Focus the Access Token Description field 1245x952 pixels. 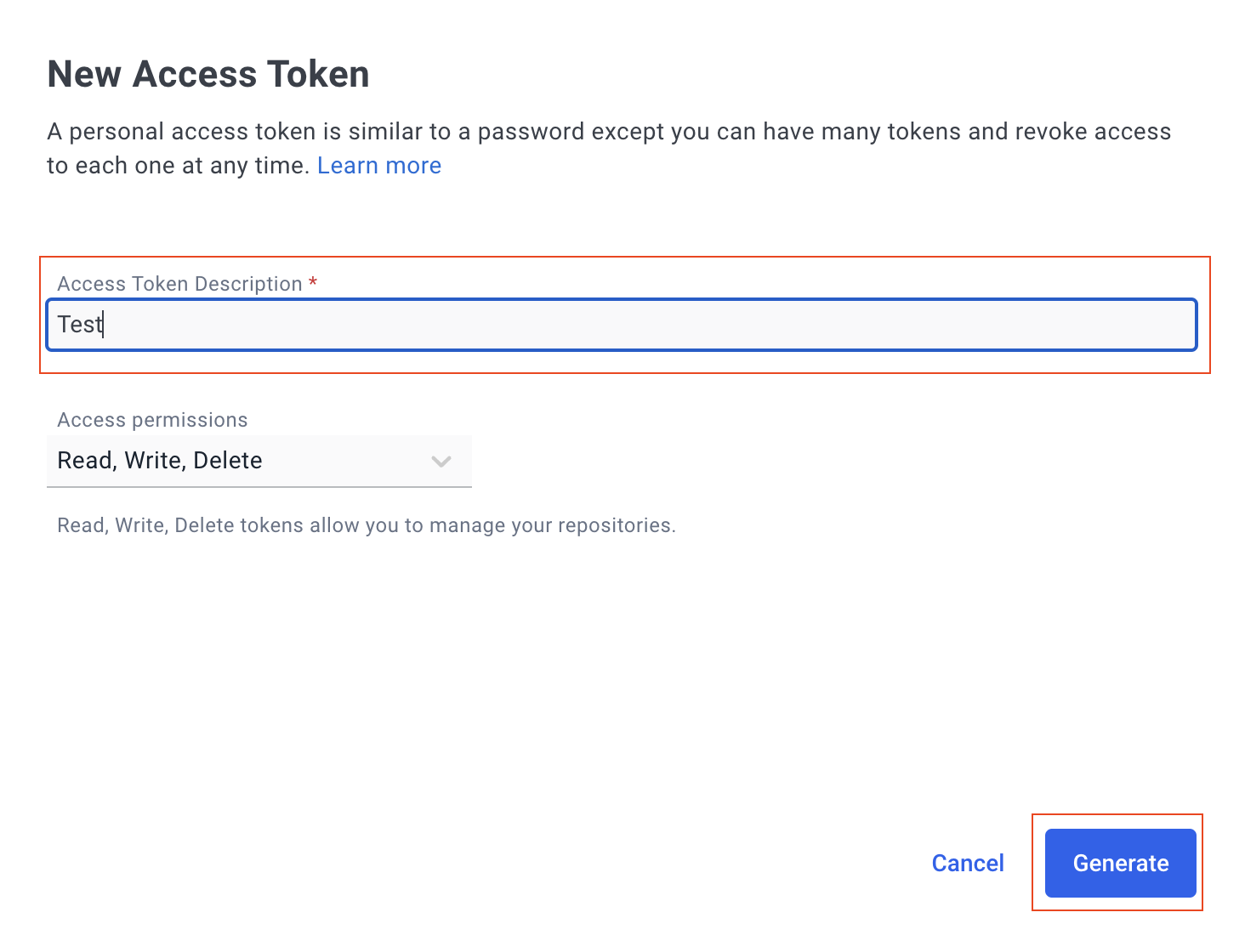pos(621,325)
